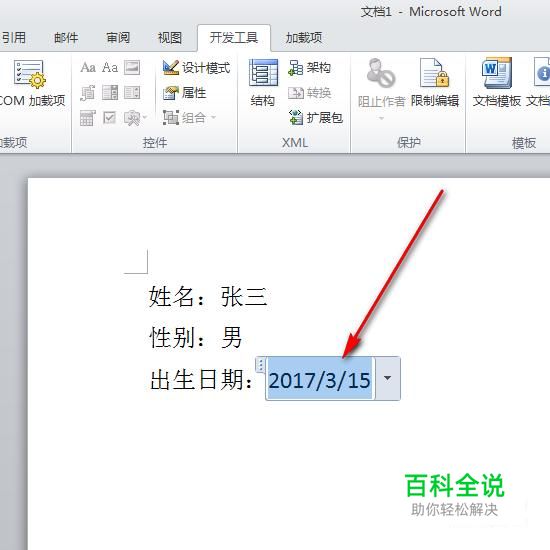Screen dimensions: 550x550
Task: Open legacy tools dropdown in 控件 group
Action: [x=135, y=118]
